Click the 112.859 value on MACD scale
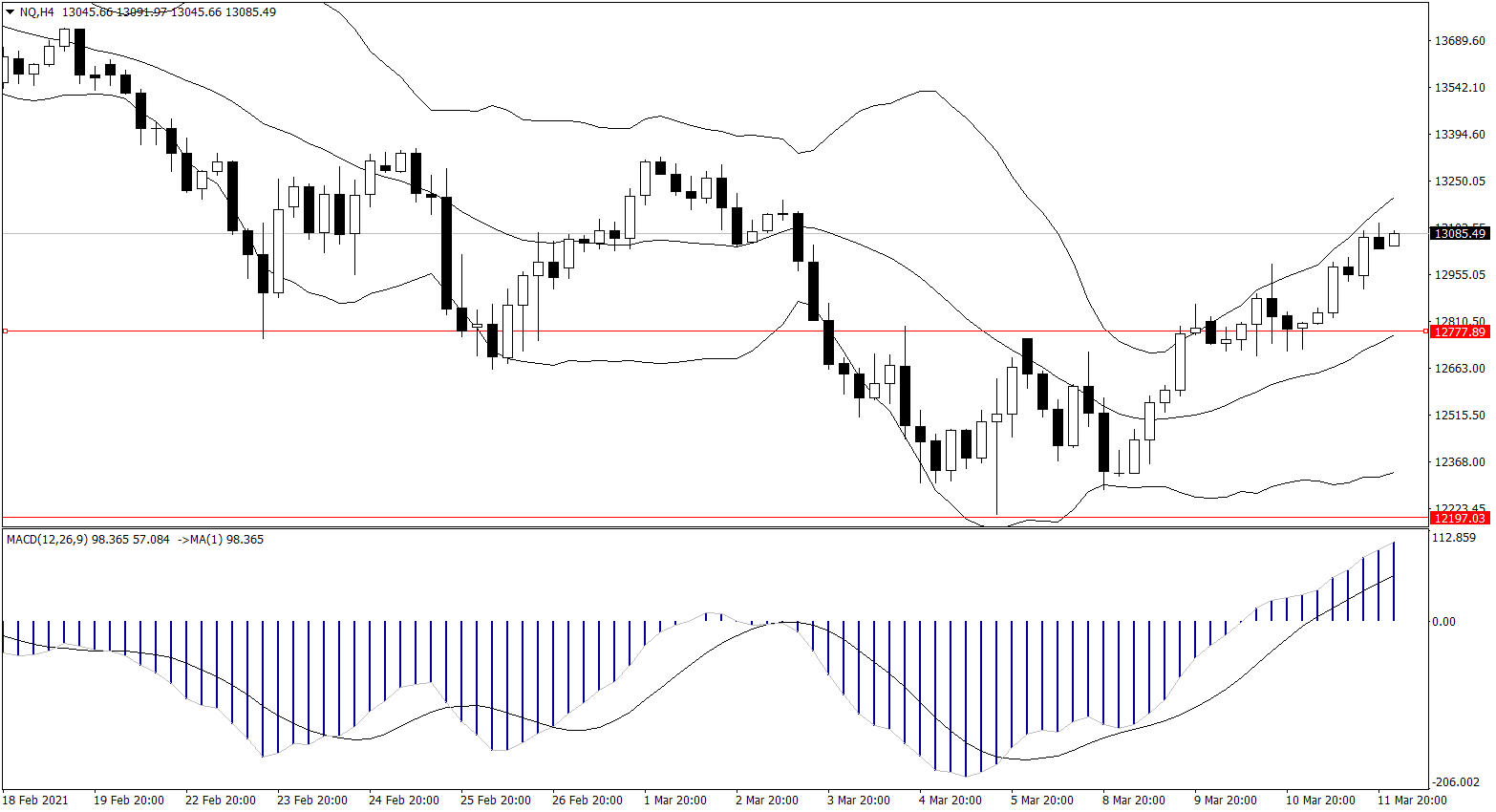Image resolution: width=1496 pixels, height=812 pixels. (x=1455, y=538)
